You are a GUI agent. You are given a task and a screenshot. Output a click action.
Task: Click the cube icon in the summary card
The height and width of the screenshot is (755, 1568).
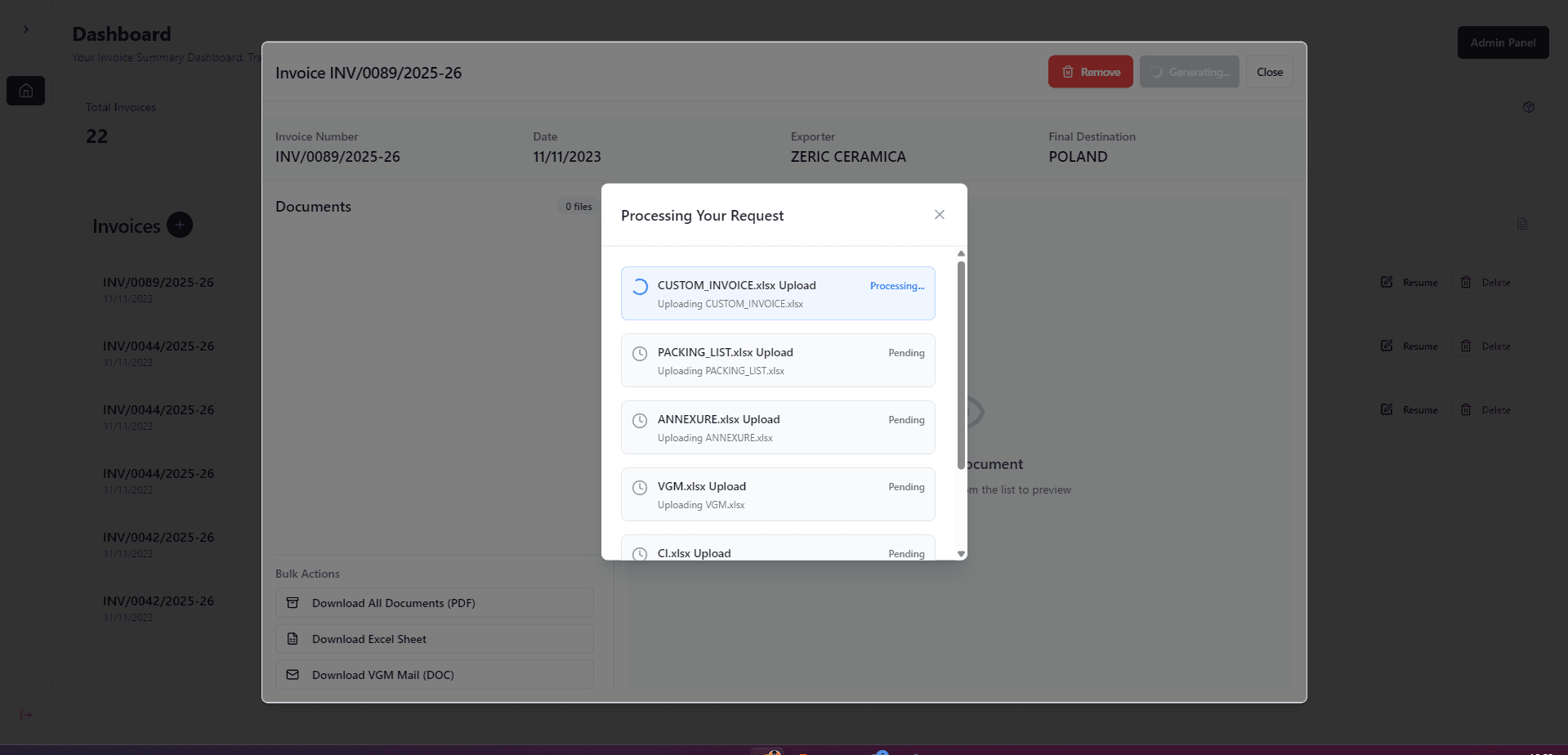pyautogui.click(x=1529, y=107)
